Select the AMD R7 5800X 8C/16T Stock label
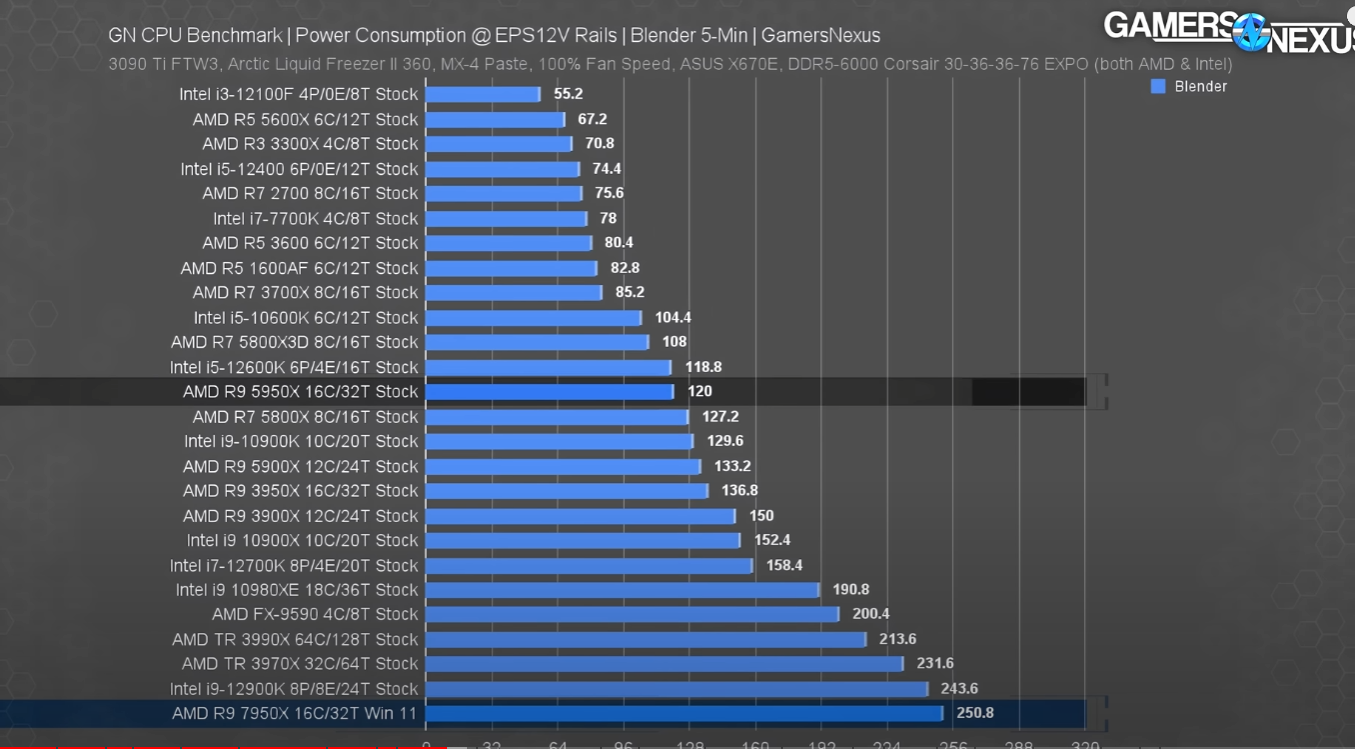 click(x=305, y=416)
